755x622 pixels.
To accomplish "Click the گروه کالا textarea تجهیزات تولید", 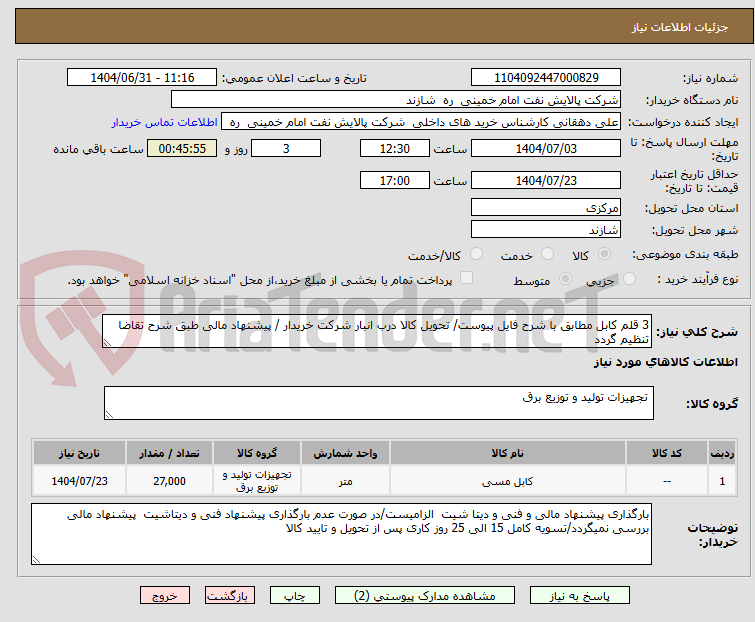I will (x=379, y=403).
